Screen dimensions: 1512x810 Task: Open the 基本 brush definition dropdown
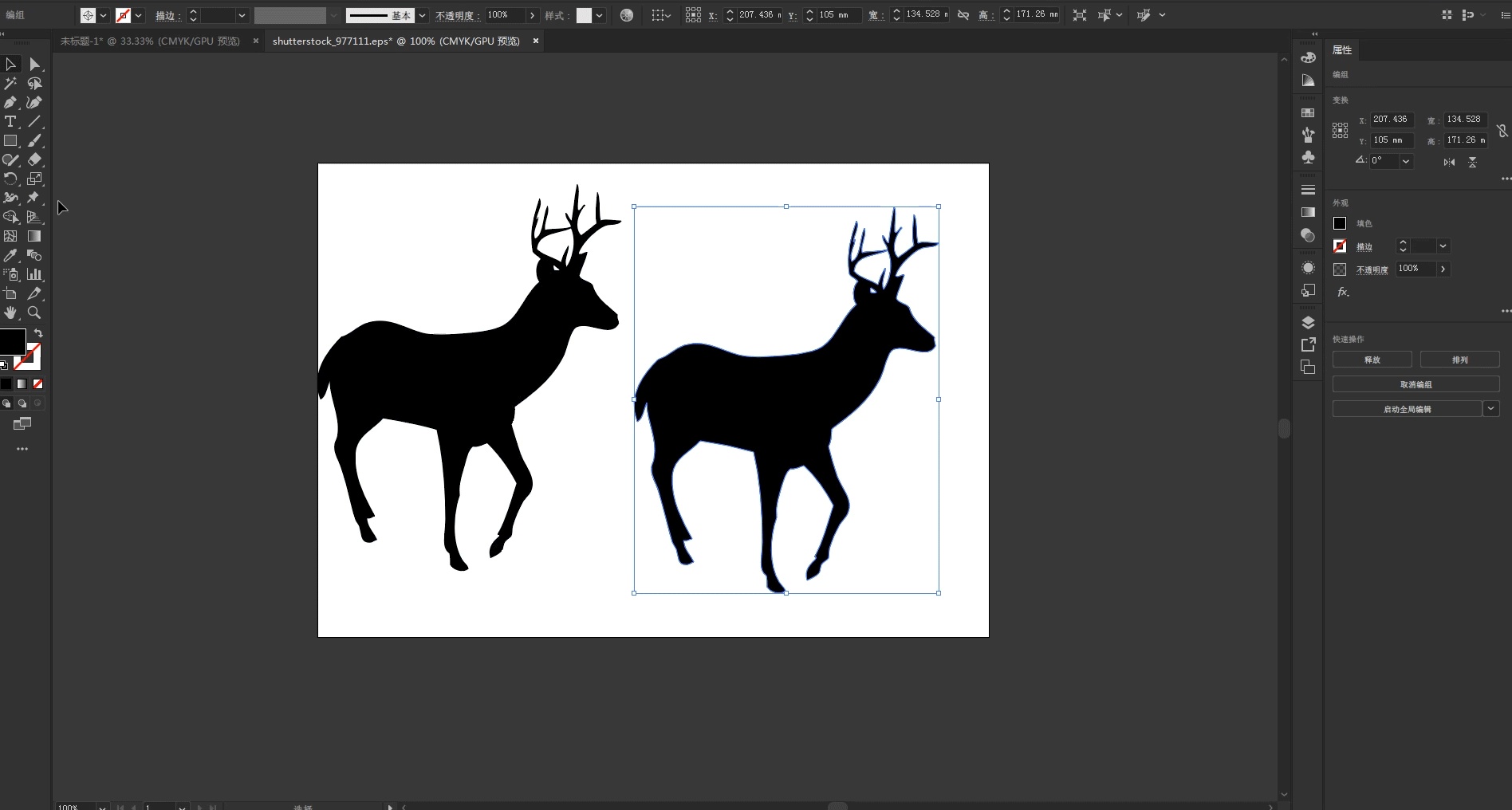(x=422, y=15)
